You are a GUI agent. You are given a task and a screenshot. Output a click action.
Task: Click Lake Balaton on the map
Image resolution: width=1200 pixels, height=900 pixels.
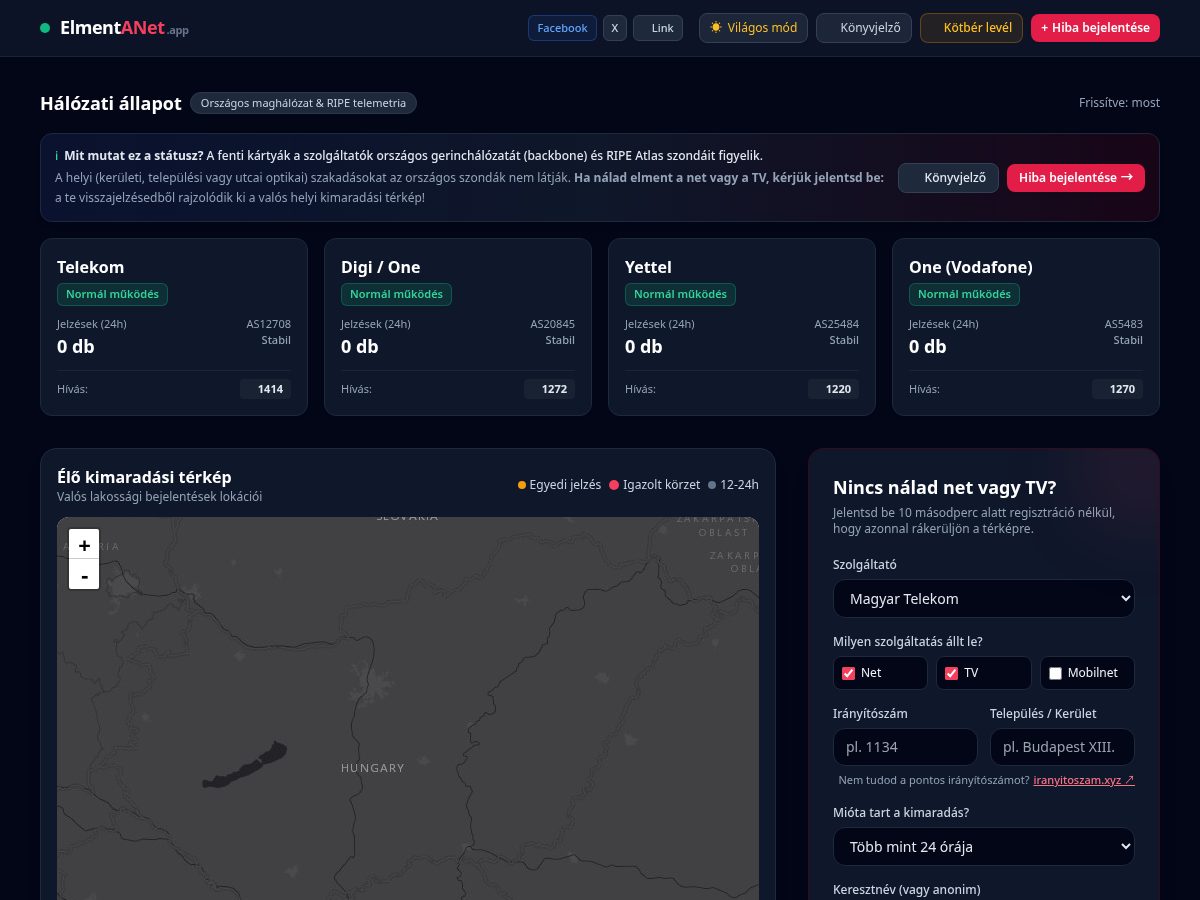pos(245,765)
